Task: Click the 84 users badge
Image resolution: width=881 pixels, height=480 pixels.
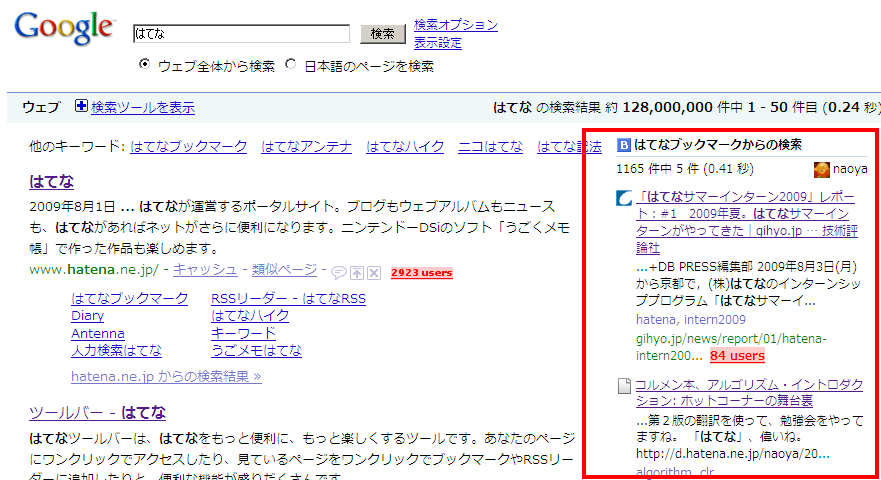Action: [x=737, y=356]
